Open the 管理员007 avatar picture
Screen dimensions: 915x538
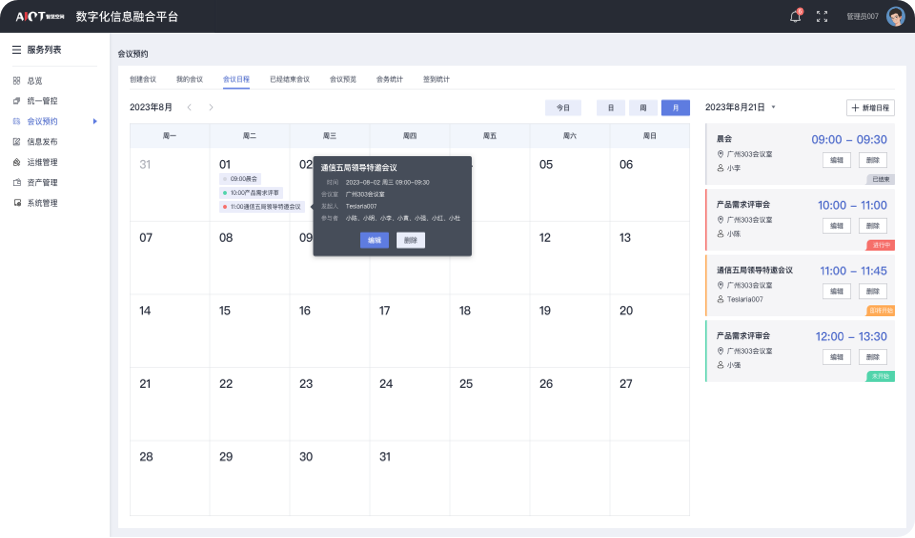pos(895,16)
